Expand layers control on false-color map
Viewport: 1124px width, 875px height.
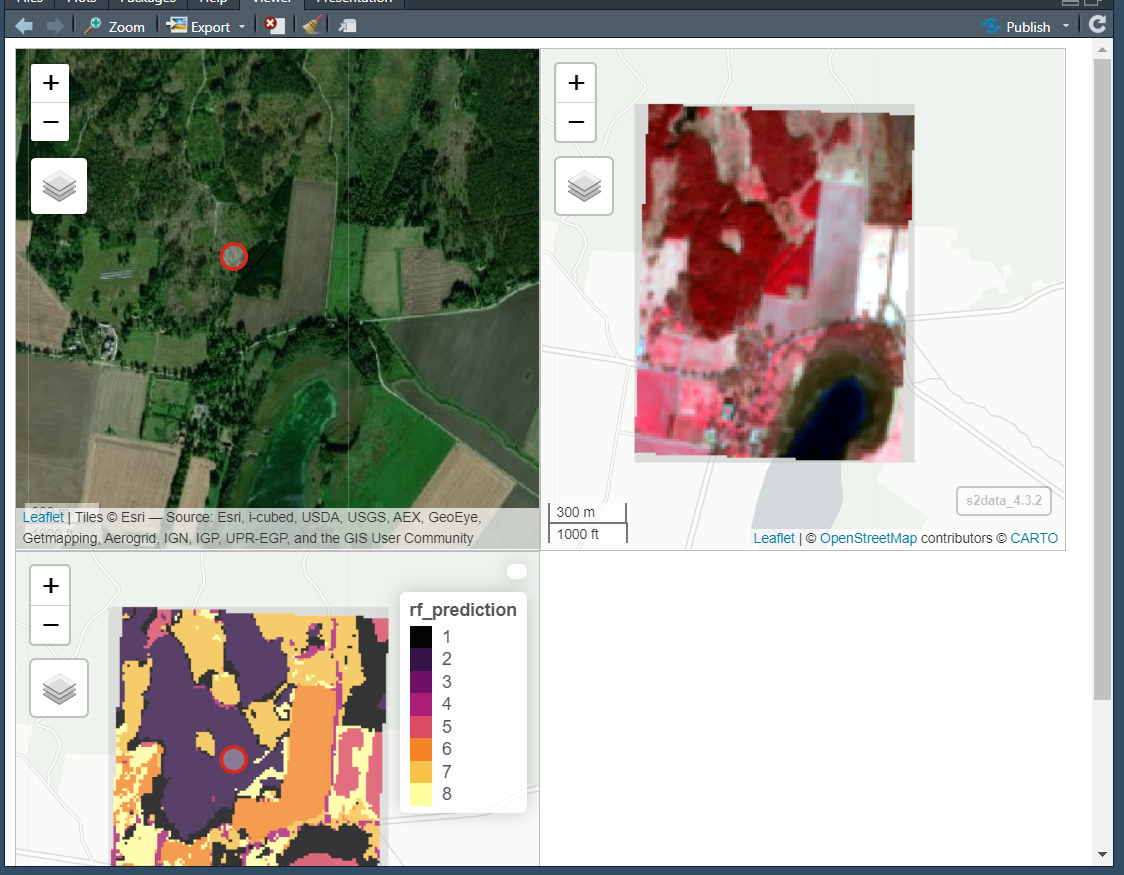coord(583,186)
